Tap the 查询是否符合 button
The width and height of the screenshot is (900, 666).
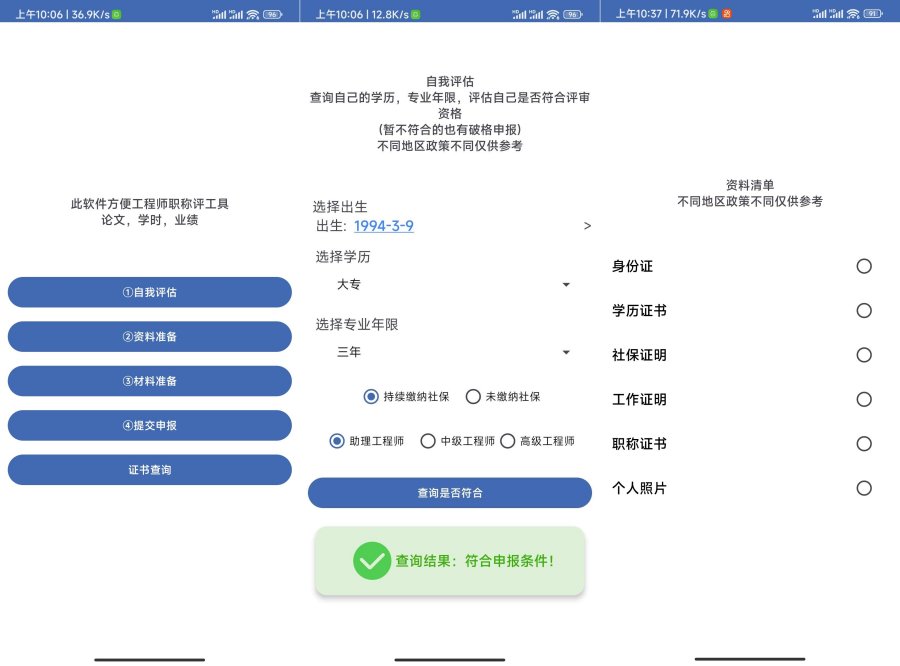449,492
